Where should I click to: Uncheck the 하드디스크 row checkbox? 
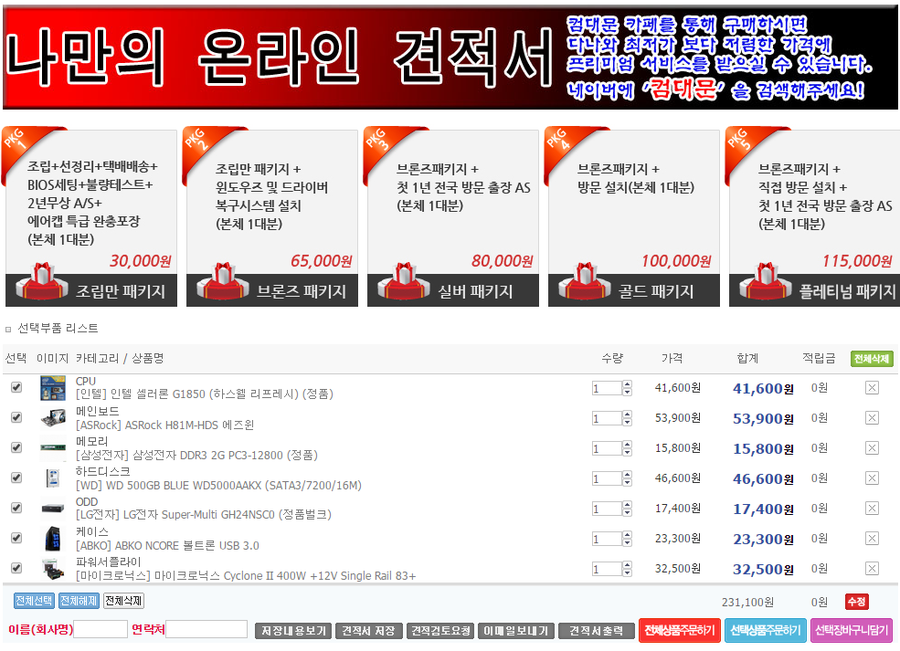(x=17, y=478)
